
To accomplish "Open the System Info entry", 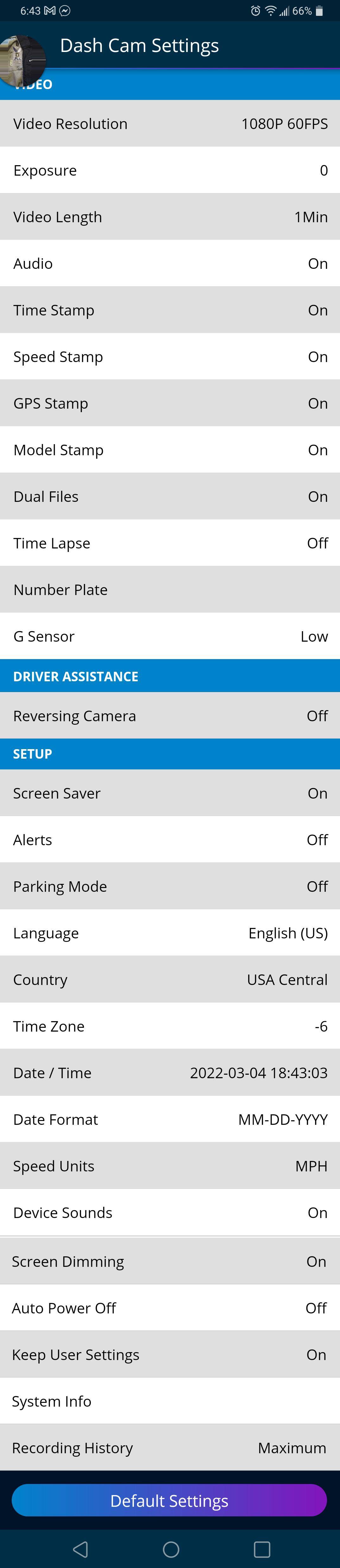I will coord(170,1401).
